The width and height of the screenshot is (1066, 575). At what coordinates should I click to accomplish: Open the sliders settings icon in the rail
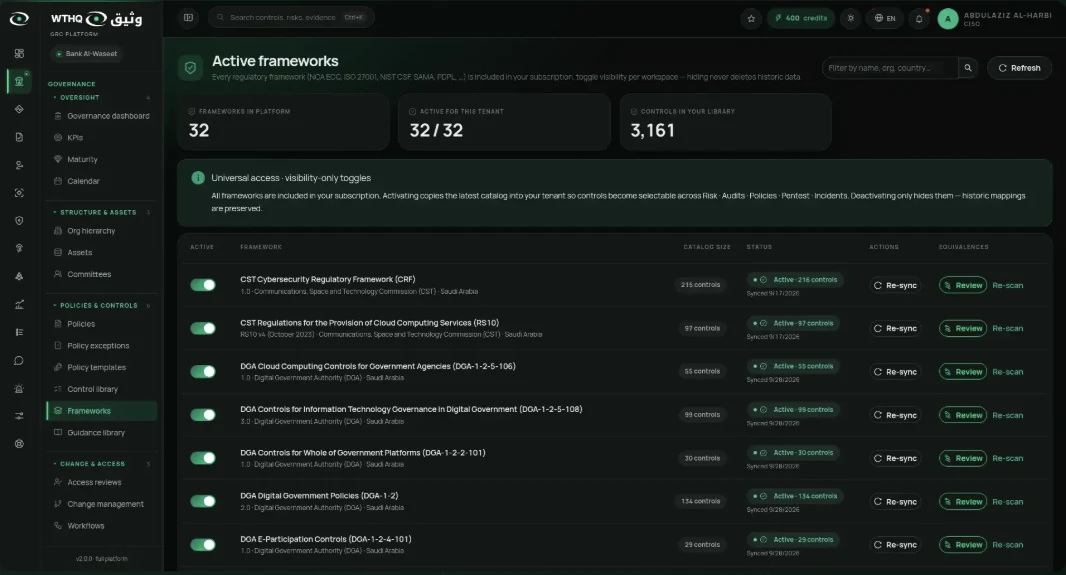19,416
